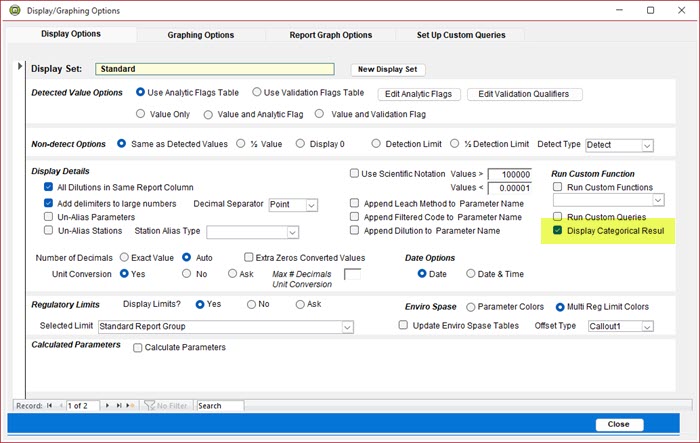700x443 pixels.
Task: Open Decimal Separator dropdown
Action: click(312, 205)
